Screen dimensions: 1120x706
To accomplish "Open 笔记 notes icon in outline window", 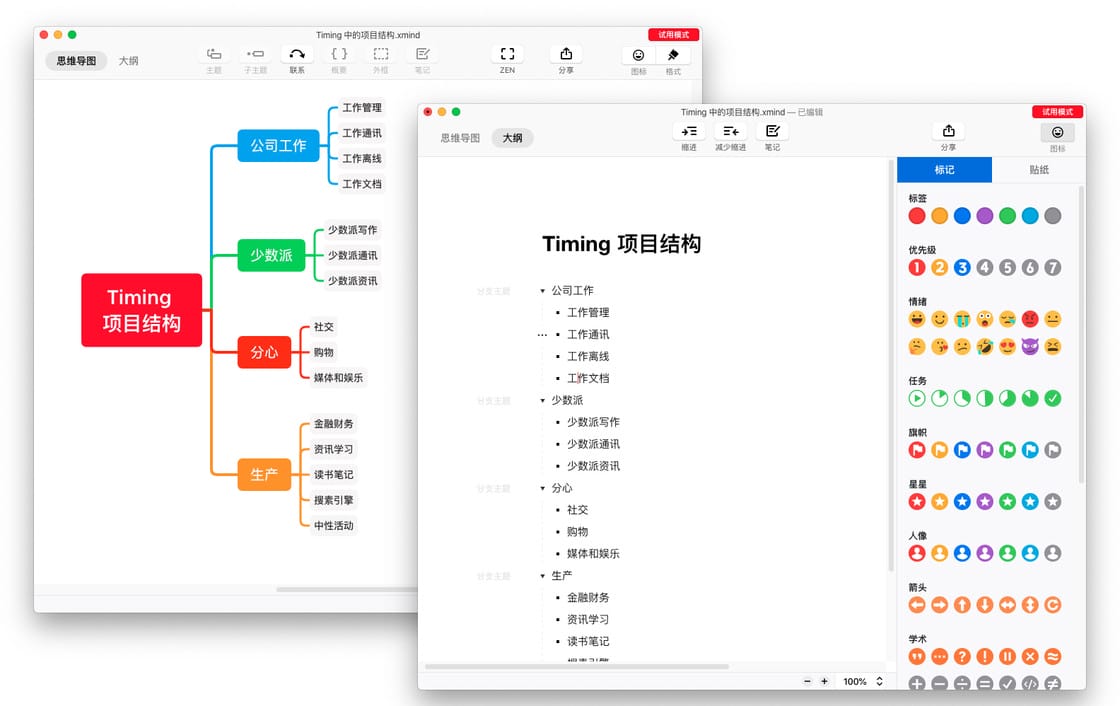I will pos(772,131).
